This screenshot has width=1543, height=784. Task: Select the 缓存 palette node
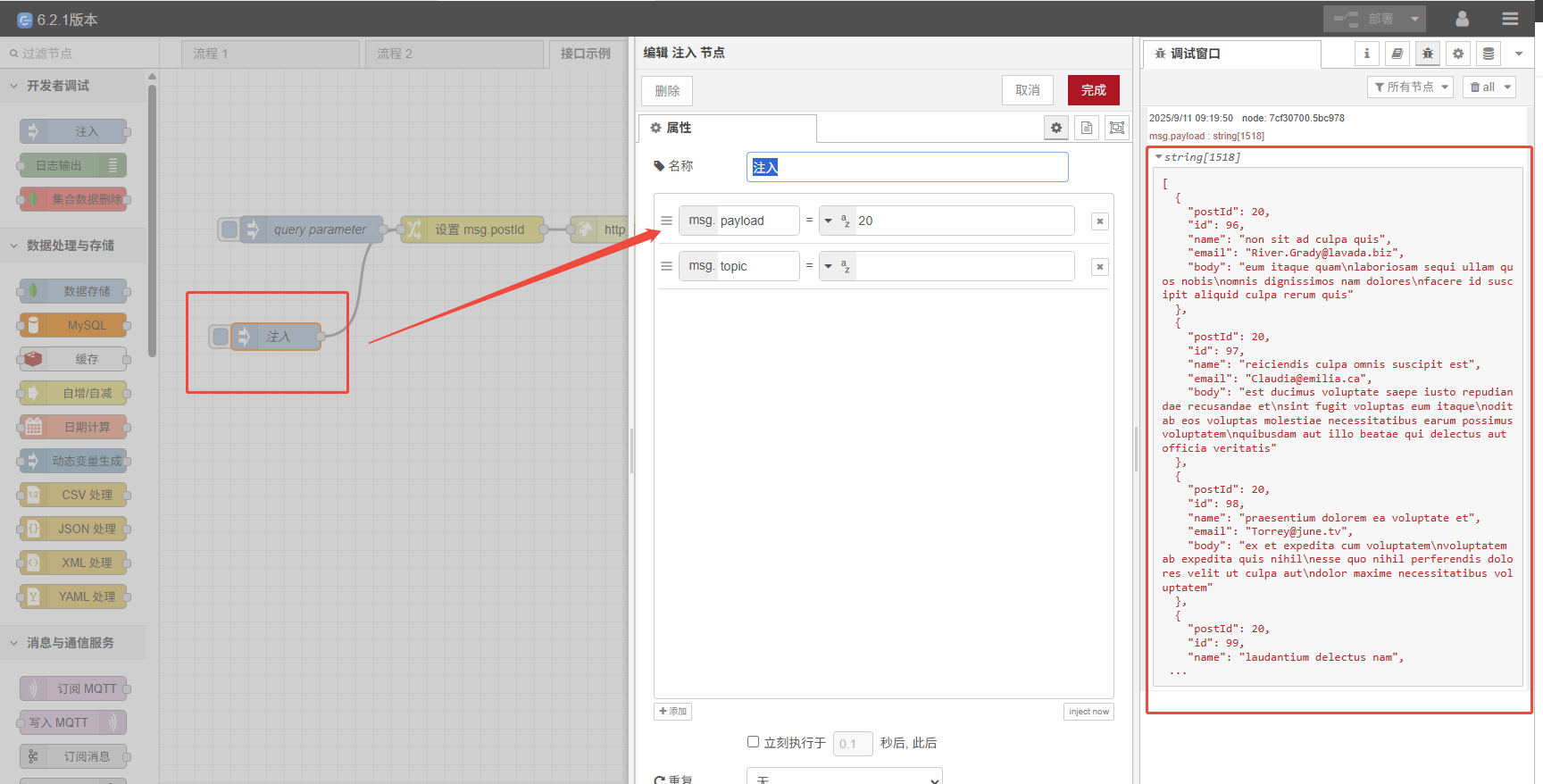click(x=74, y=359)
